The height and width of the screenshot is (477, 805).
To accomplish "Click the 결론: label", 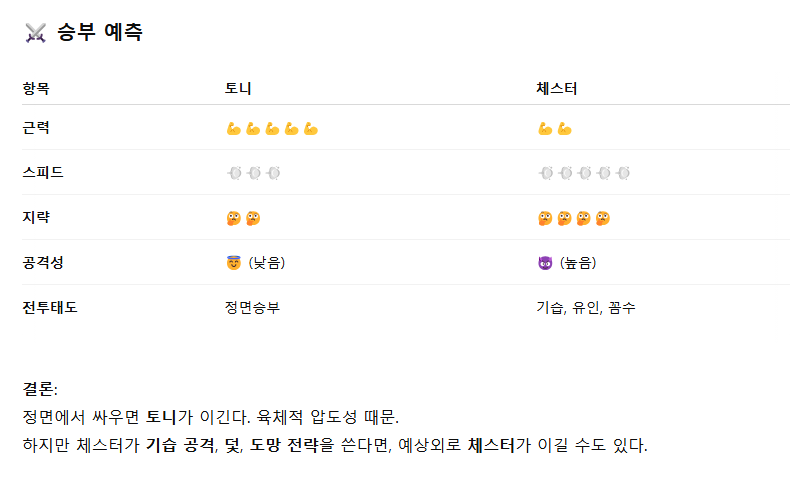I will click(x=40, y=389).
